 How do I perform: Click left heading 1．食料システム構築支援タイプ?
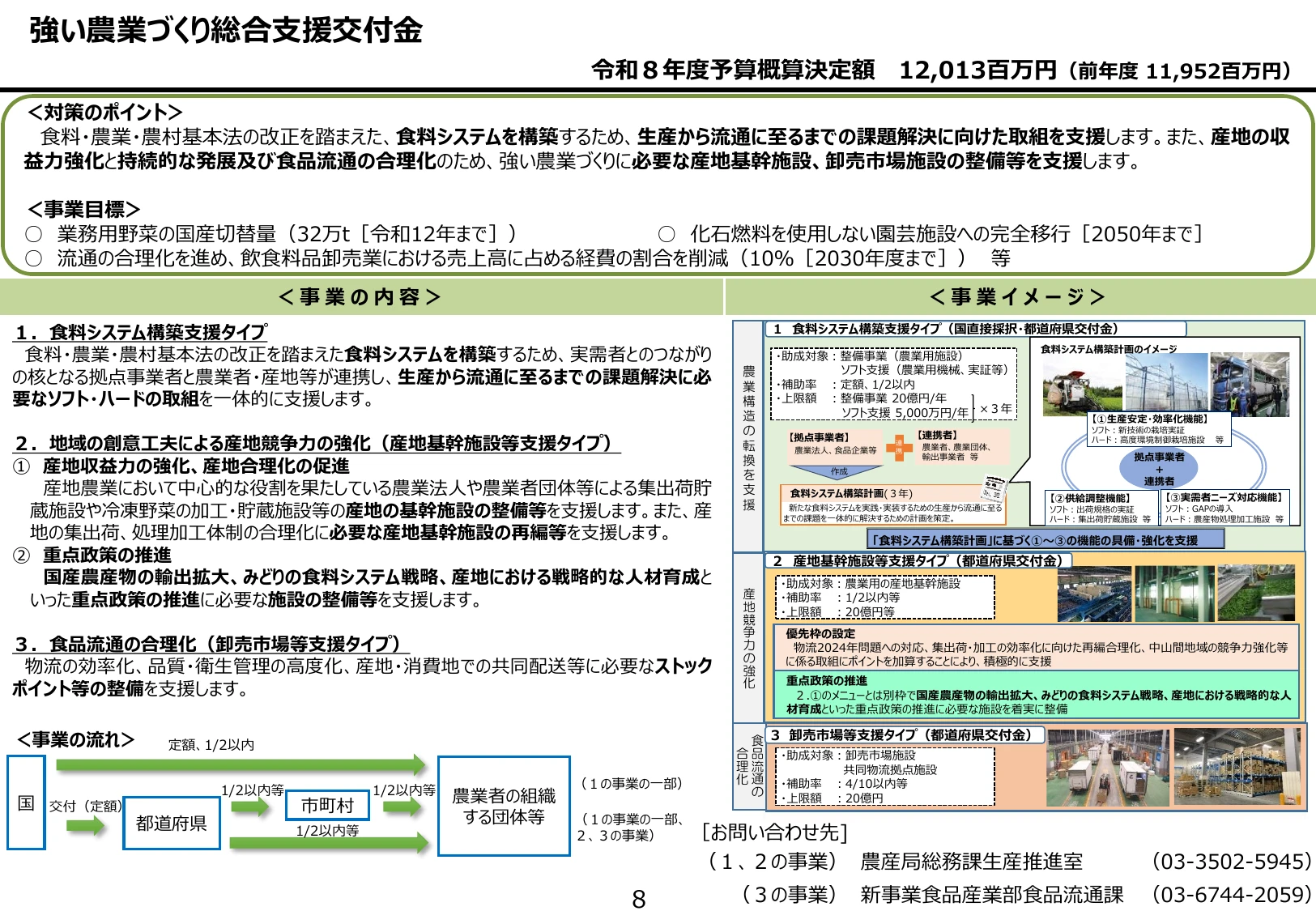click(141, 332)
